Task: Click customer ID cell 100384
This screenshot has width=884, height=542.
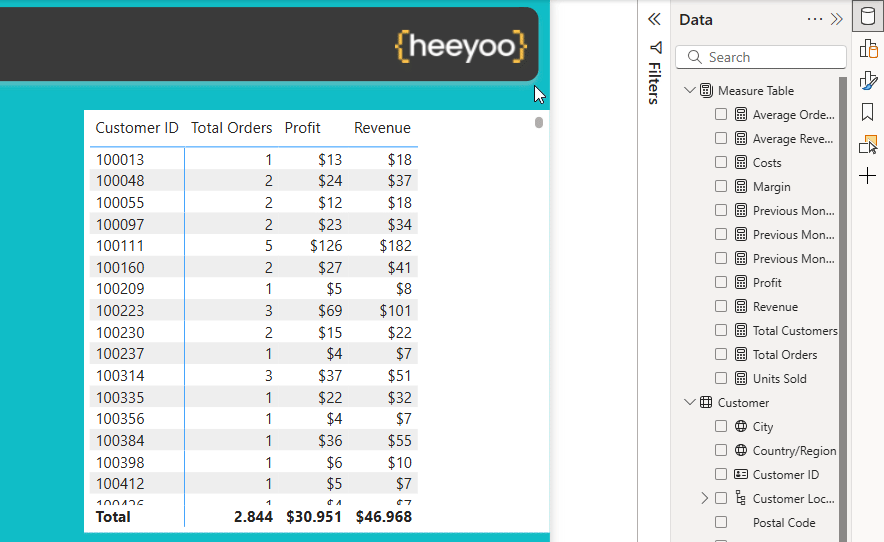Action: 120,441
